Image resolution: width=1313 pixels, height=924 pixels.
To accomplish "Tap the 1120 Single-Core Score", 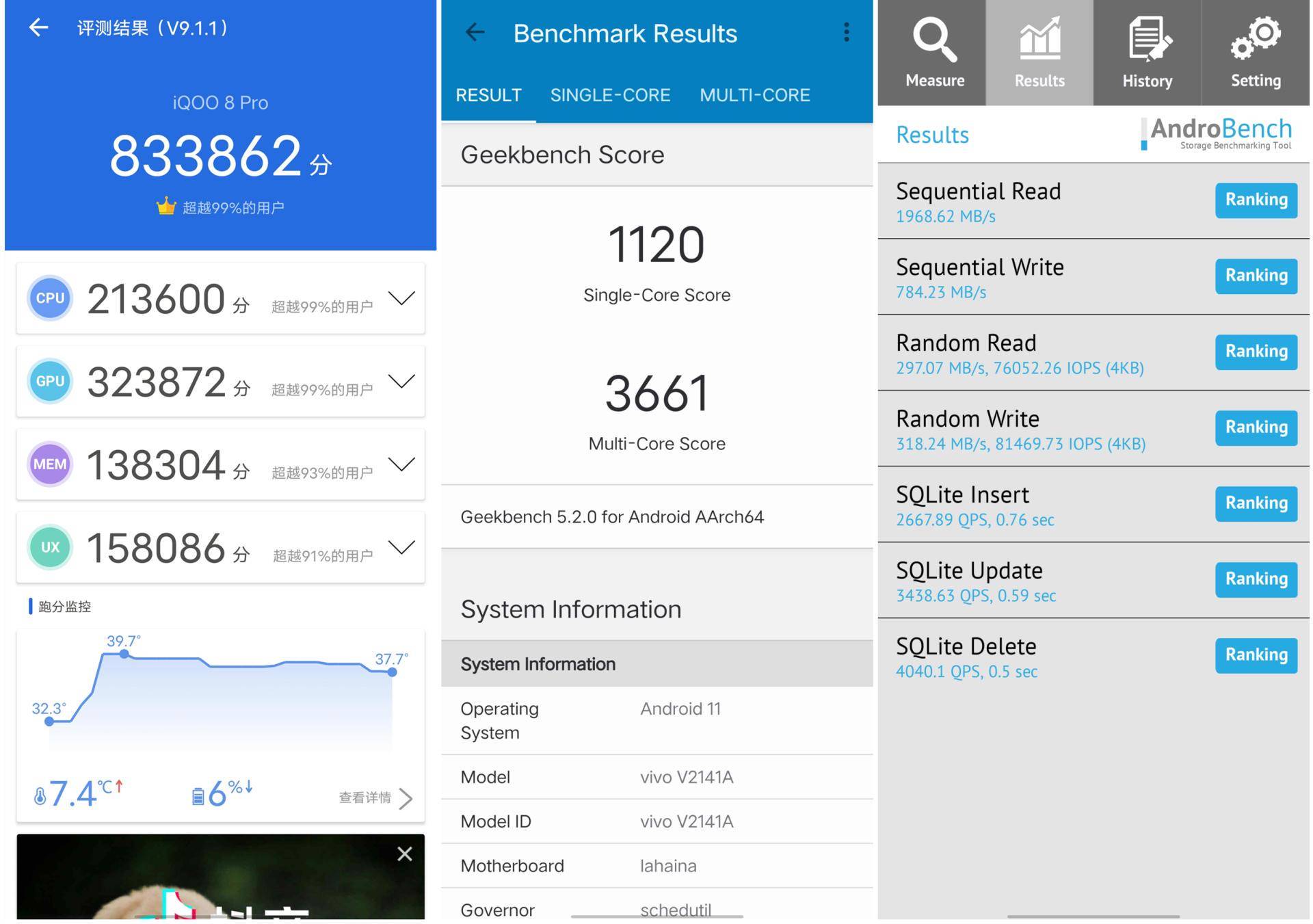I will tap(656, 245).
